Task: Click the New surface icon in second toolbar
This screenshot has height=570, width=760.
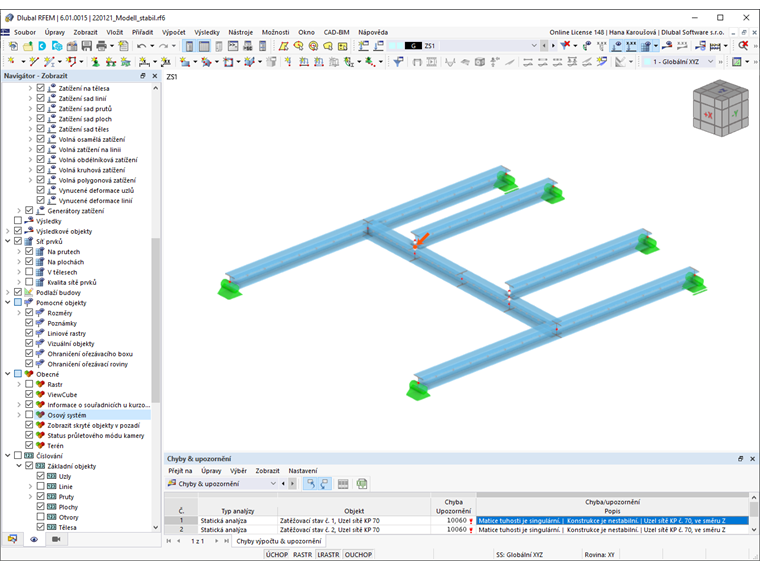Action: pyautogui.click(x=185, y=62)
